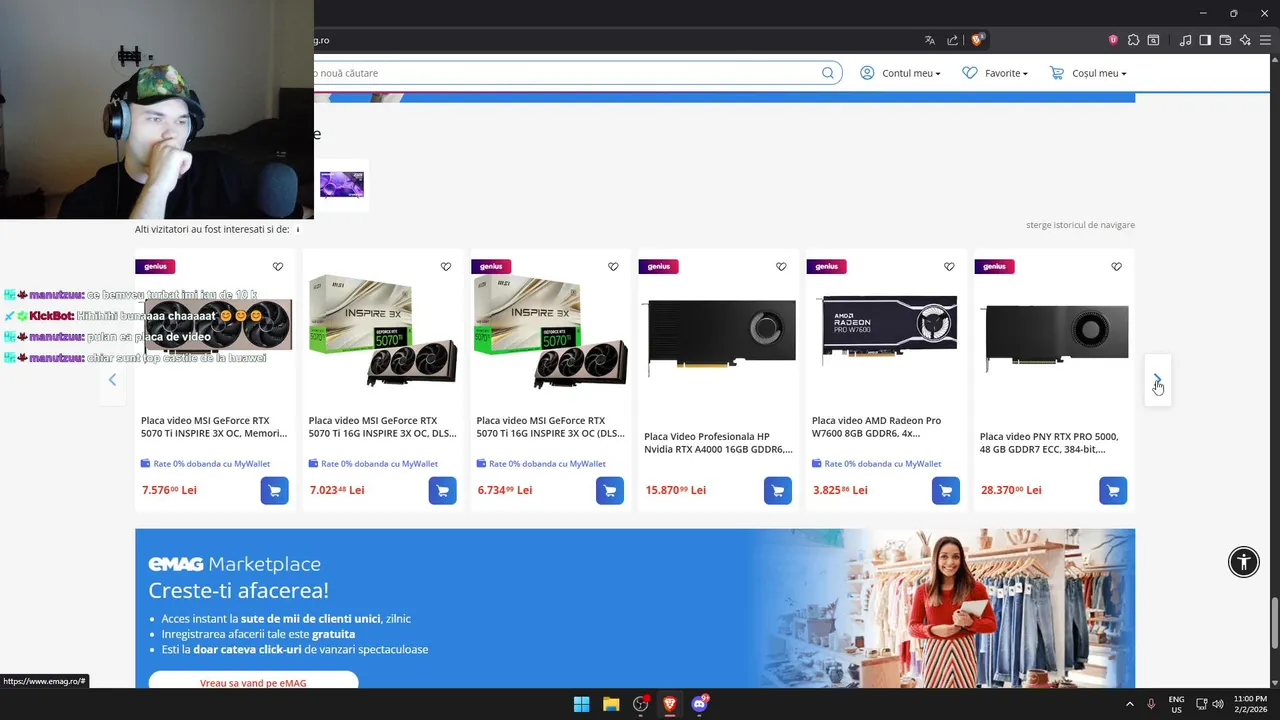Image resolution: width=1280 pixels, height=720 pixels.
Task: Open the Brave Playlist music note icon
Action: click(1185, 40)
